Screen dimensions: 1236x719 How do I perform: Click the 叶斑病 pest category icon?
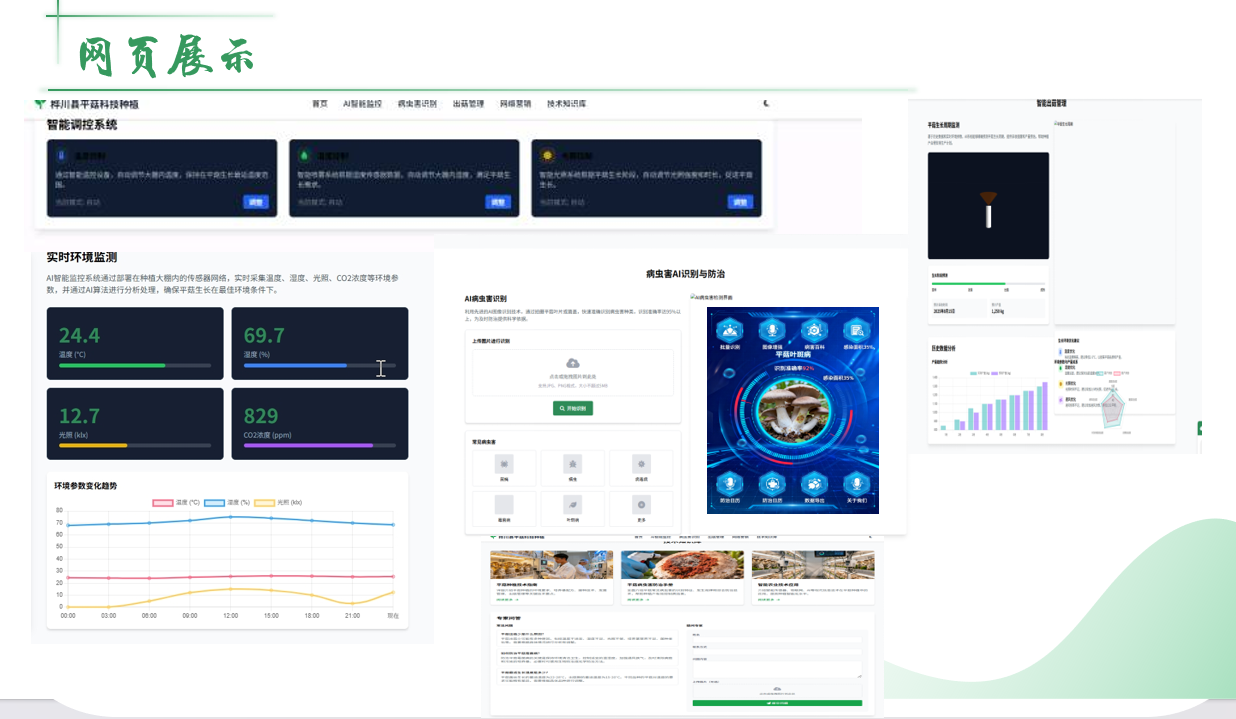coord(573,505)
